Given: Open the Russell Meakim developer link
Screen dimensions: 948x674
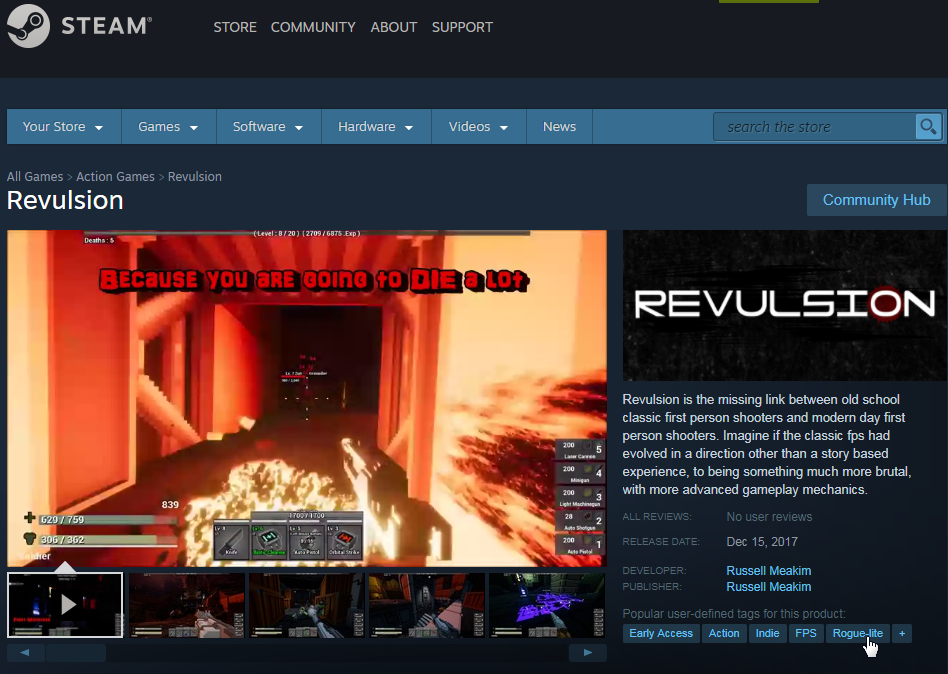Looking at the screenshot, I should tap(768, 571).
